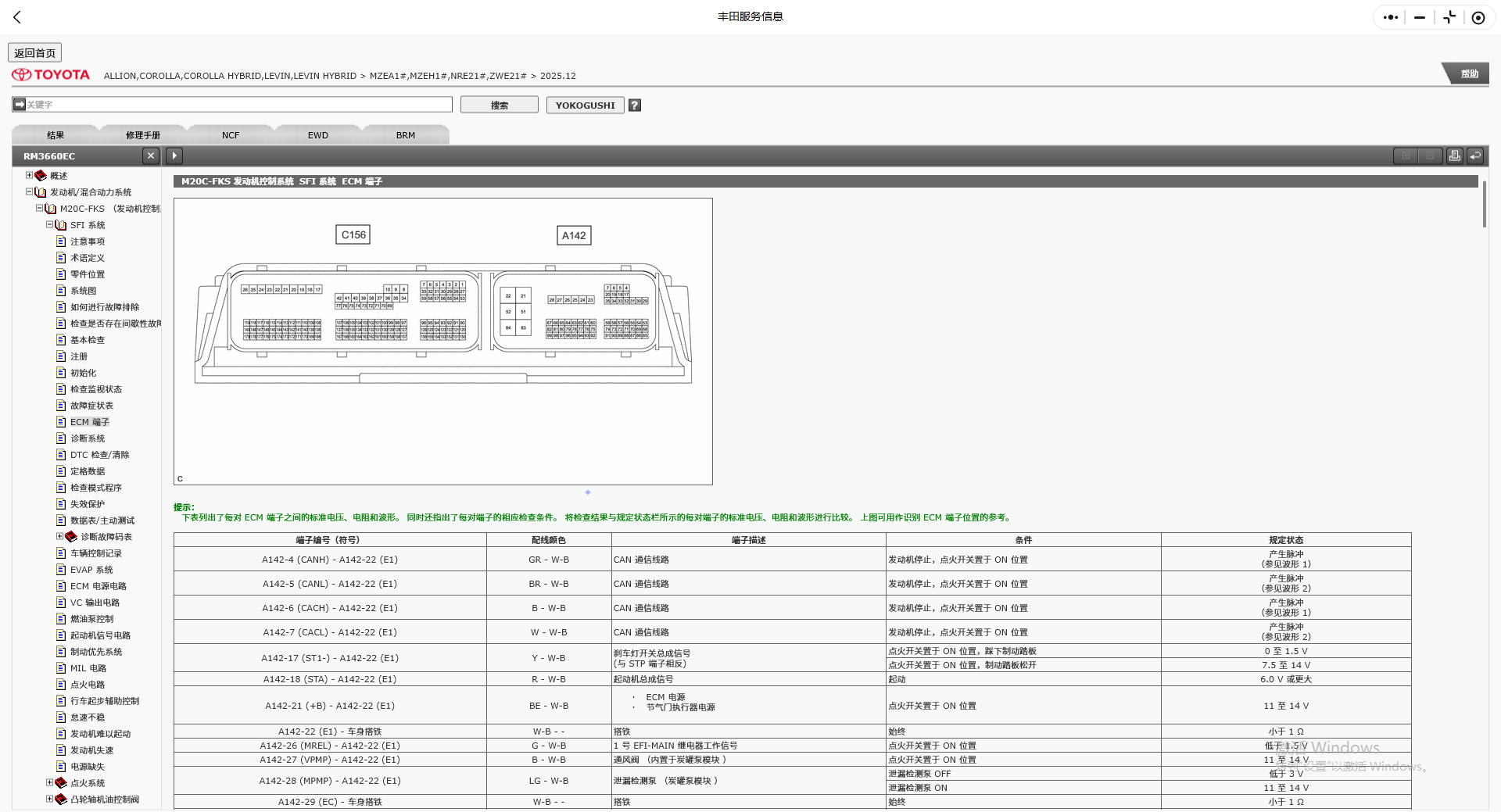Open ECM 端子 in the tree
The height and width of the screenshot is (812, 1501).
(89, 422)
